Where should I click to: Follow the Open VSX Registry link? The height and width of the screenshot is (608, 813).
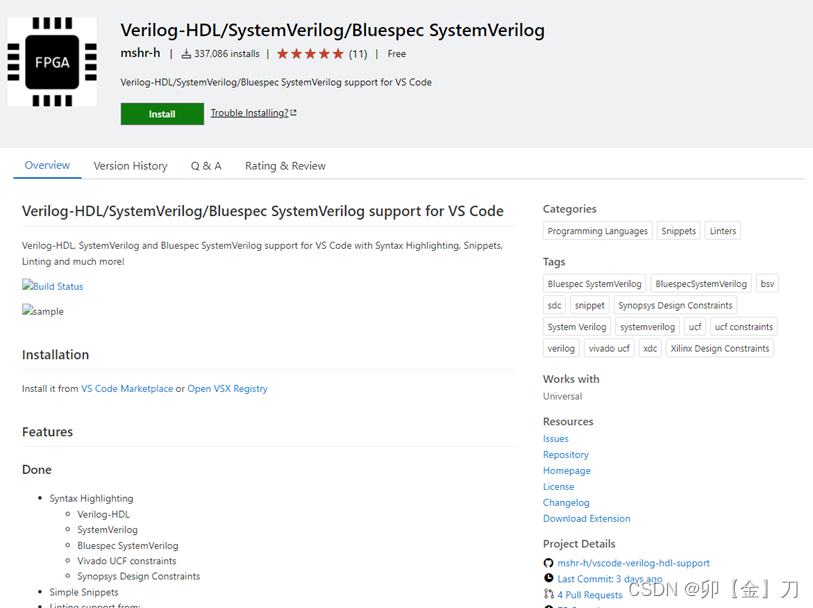pyautogui.click(x=228, y=389)
